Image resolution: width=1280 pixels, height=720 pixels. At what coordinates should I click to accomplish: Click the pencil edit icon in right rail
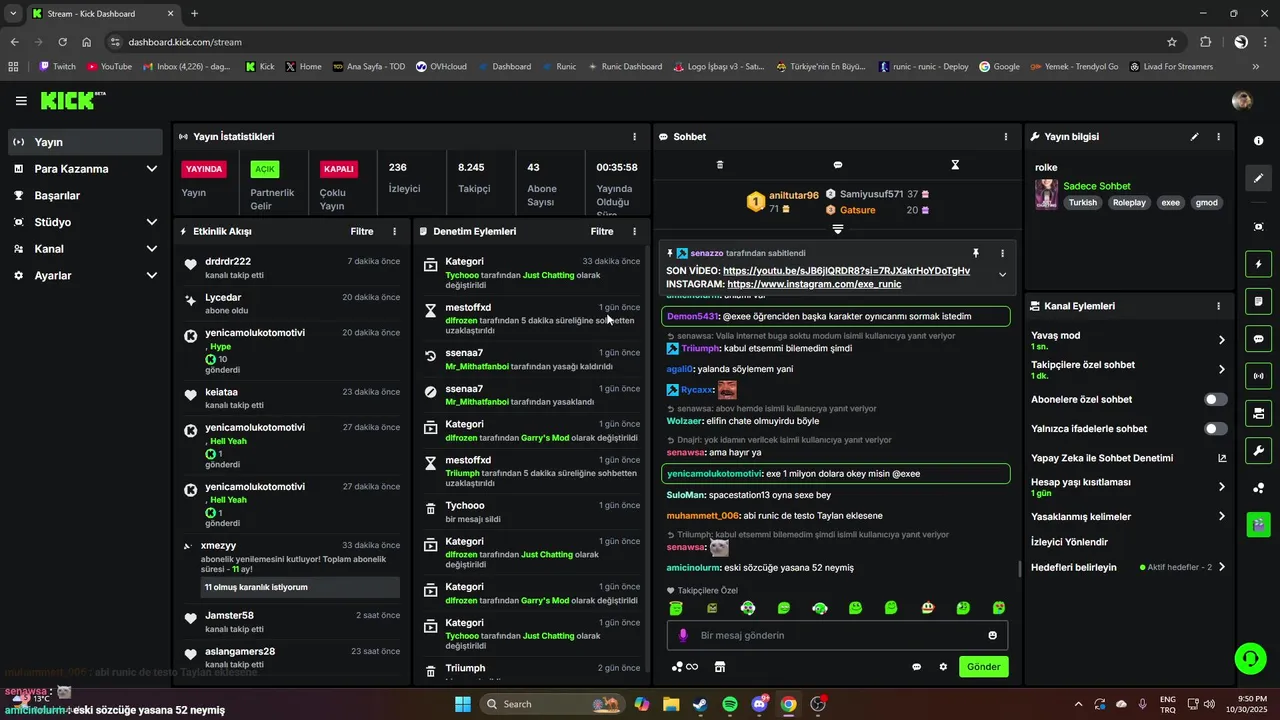1258,178
